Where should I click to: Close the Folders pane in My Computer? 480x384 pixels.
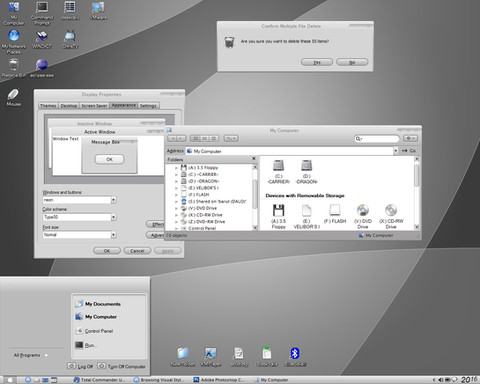(254, 159)
